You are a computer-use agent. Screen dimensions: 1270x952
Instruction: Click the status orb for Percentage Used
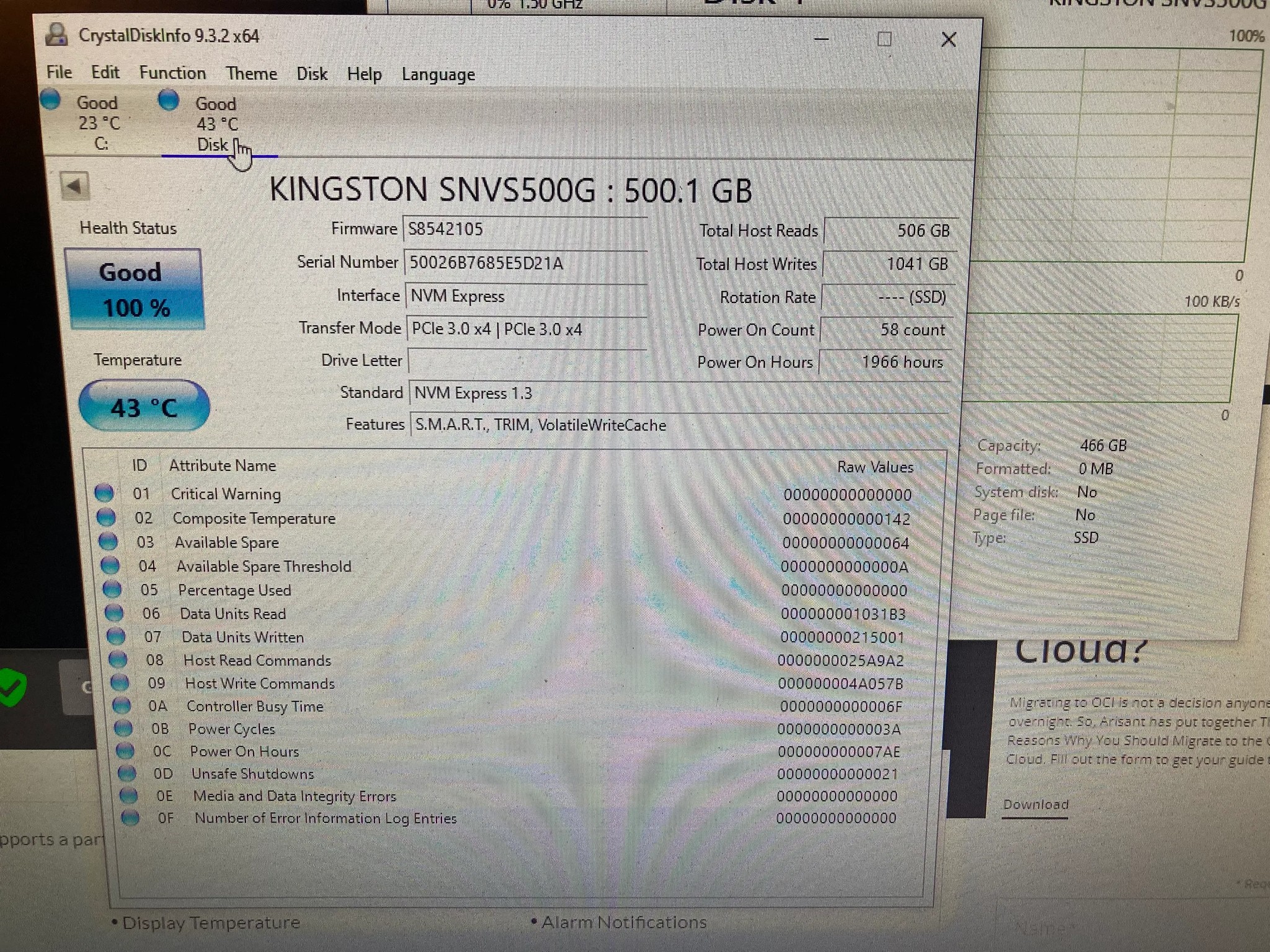point(112,589)
